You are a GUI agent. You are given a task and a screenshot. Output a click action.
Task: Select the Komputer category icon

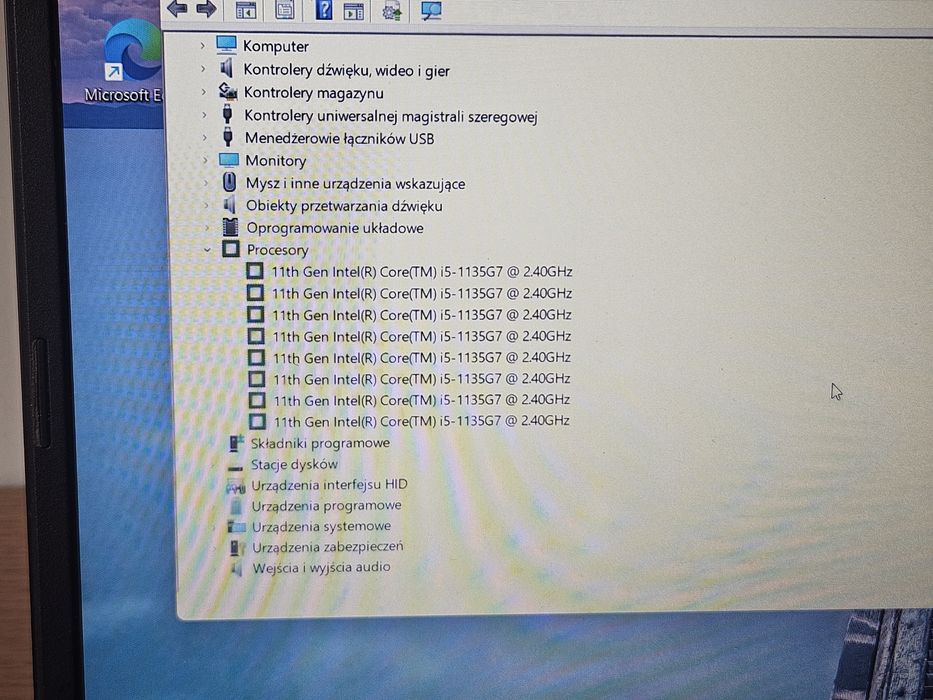coord(226,45)
